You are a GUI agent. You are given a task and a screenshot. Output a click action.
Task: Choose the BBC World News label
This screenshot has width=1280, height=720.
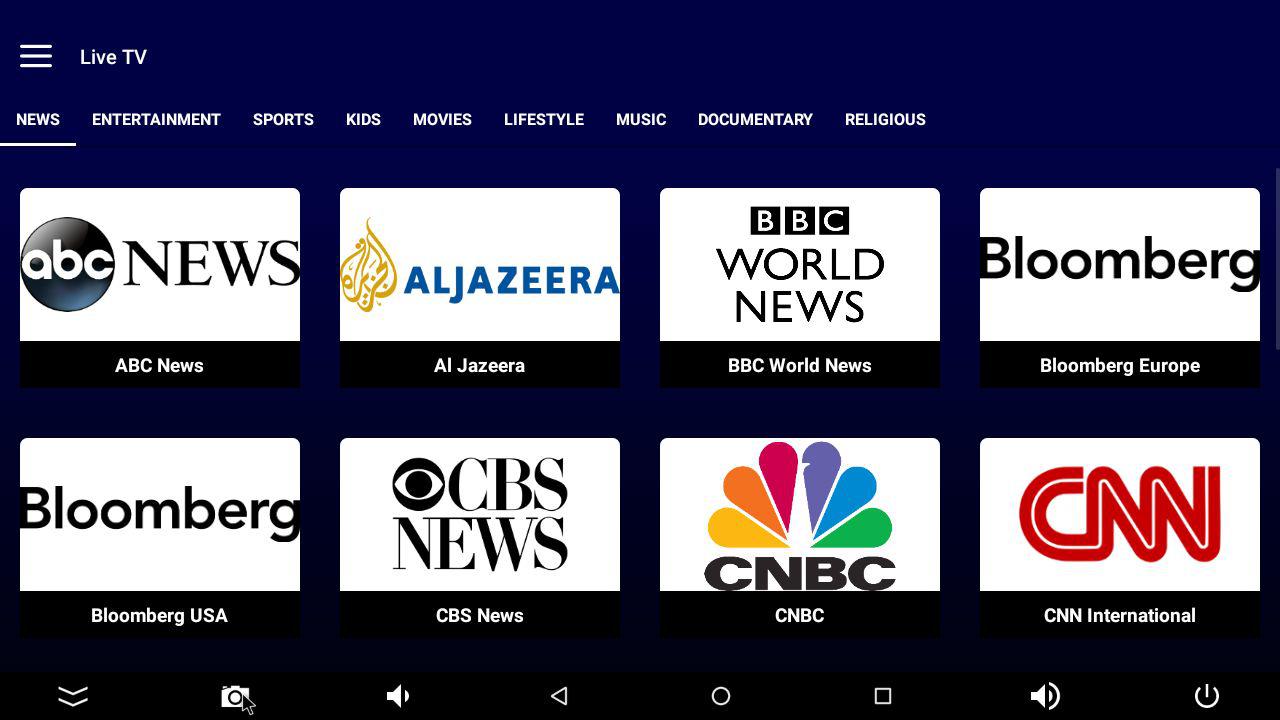tap(800, 365)
